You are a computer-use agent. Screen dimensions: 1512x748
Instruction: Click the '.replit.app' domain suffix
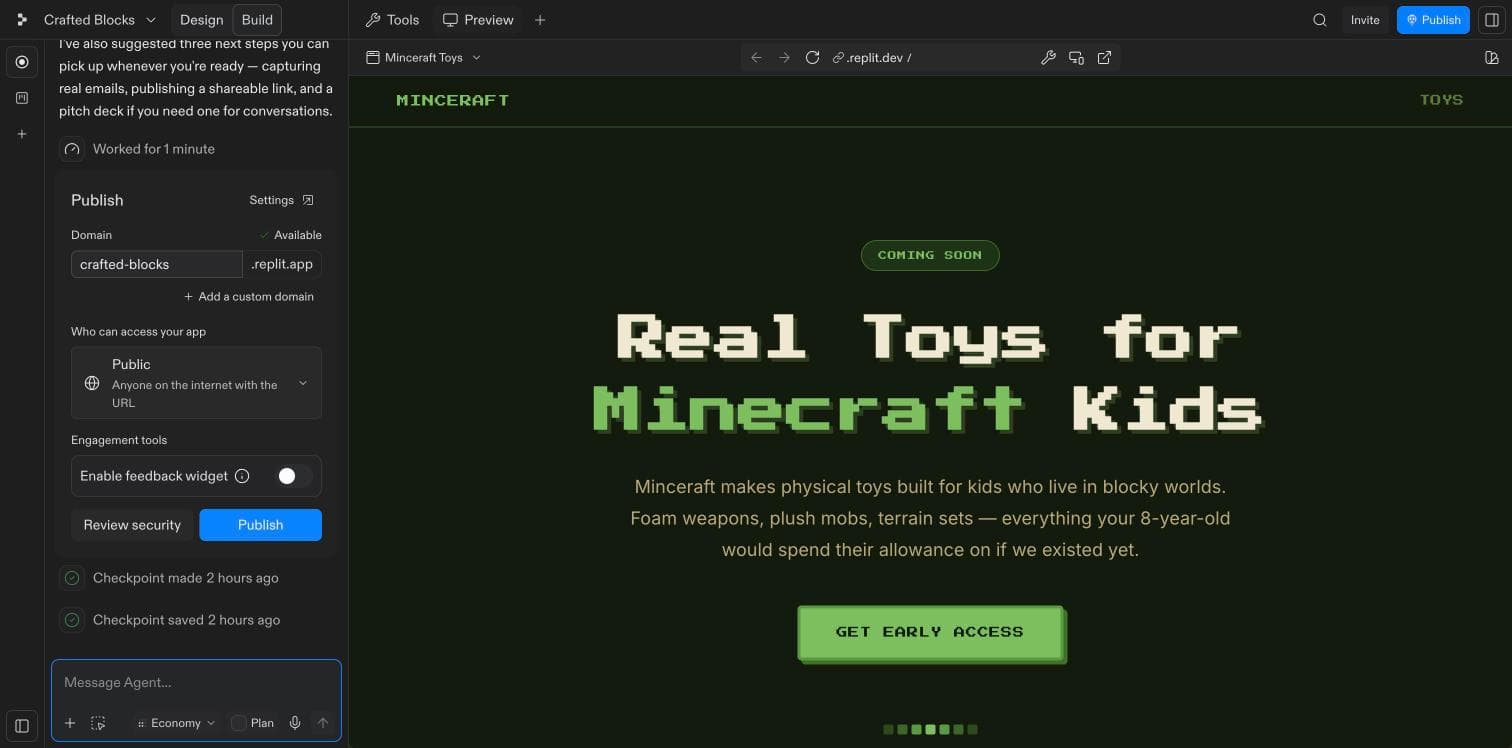pos(282,264)
